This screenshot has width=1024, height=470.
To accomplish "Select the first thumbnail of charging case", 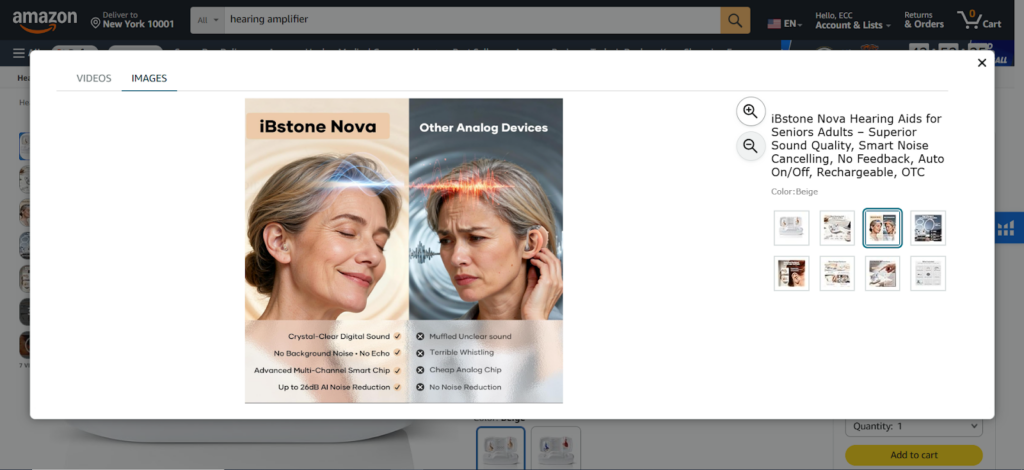I will click(791, 228).
